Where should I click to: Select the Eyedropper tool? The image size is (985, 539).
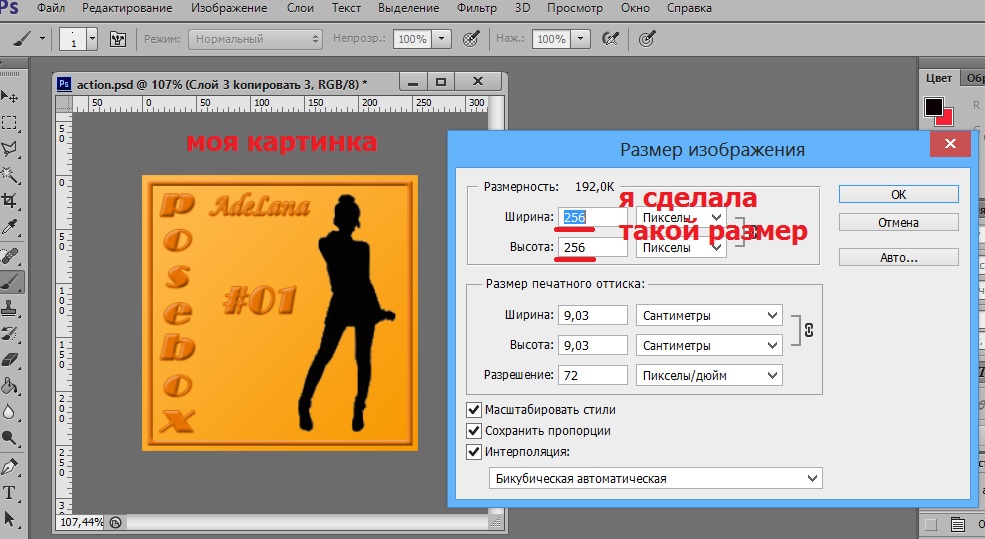tap(10, 228)
